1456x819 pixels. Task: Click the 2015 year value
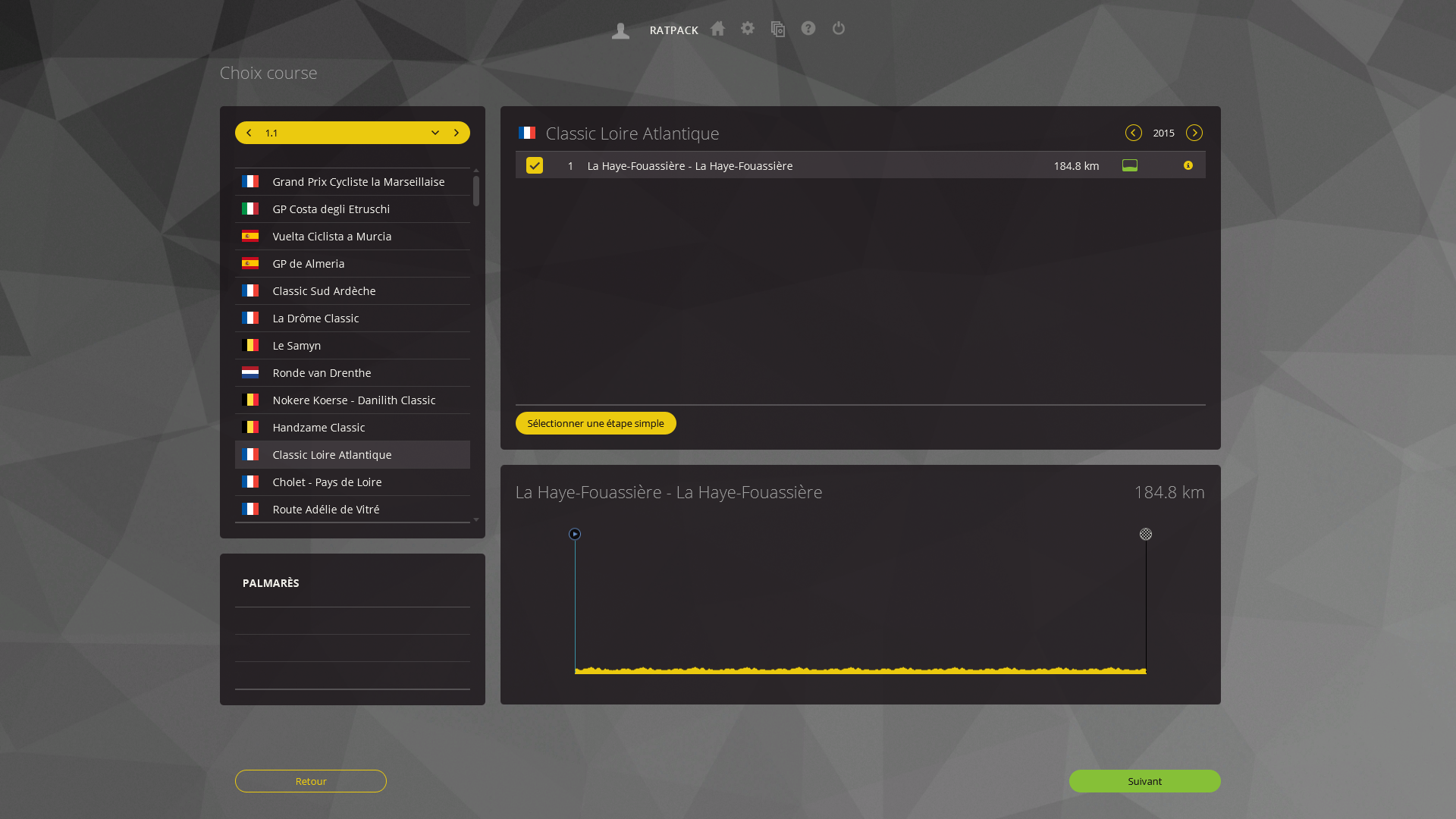tap(1164, 133)
